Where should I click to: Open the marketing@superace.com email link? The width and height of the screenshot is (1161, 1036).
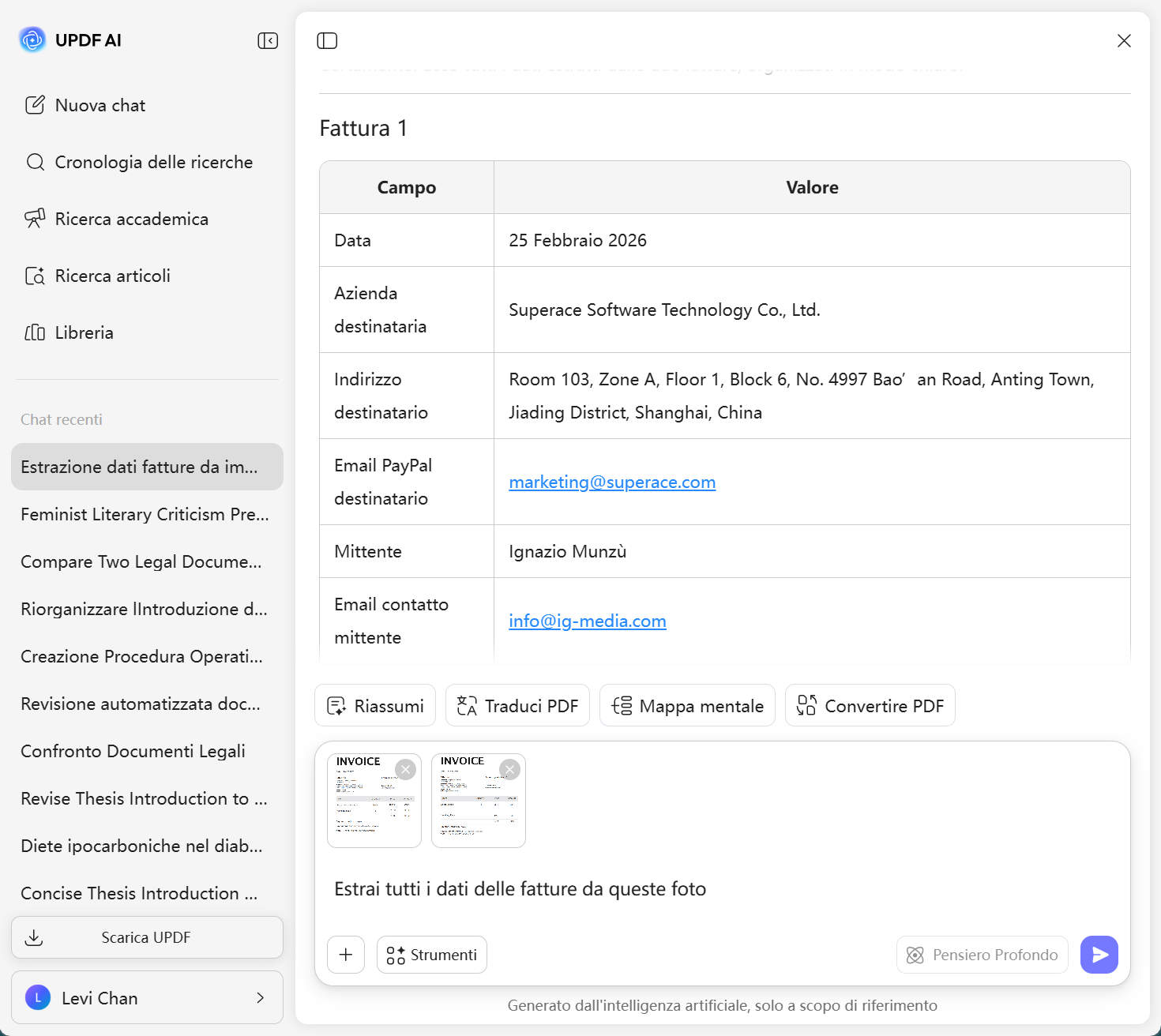tap(611, 482)
